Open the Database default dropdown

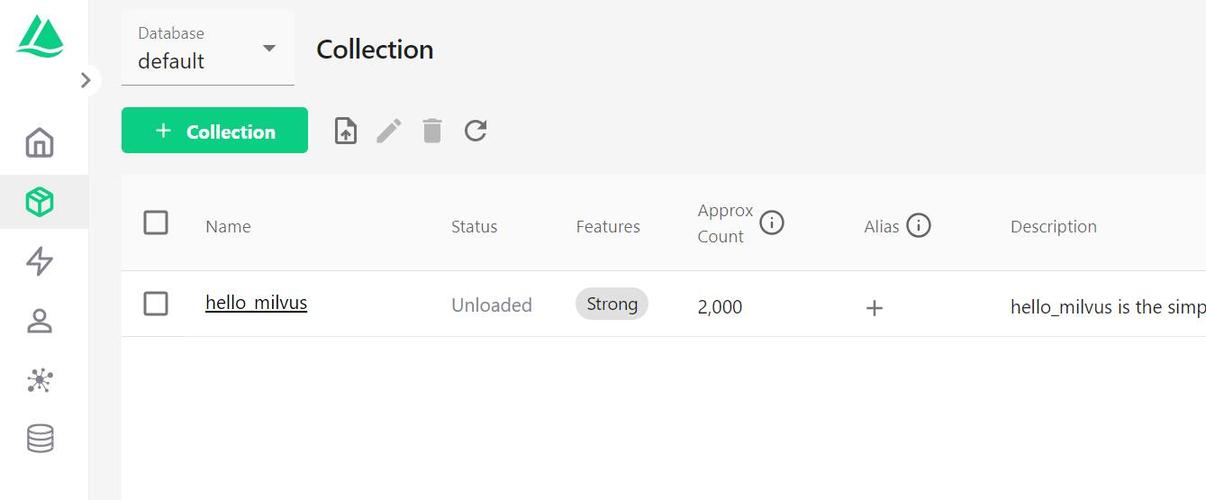pyautogui.click(x=208, y=48)
